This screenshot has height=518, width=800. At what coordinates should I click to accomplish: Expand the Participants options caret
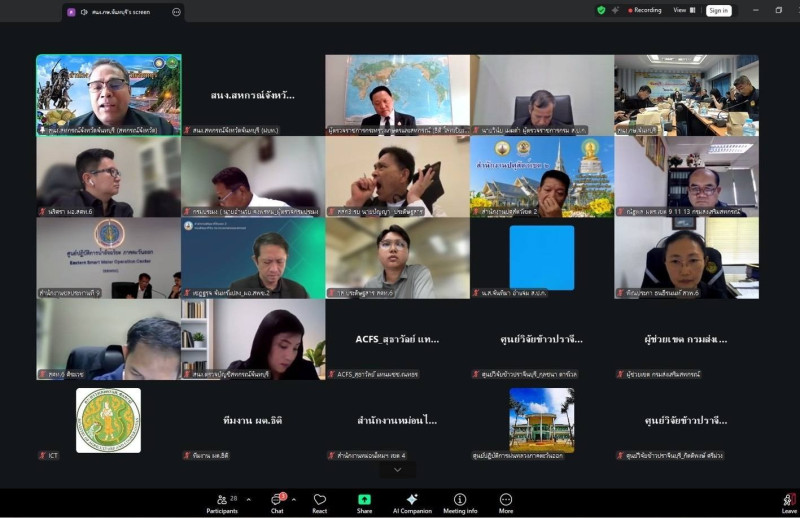click(x=248, y=500)
